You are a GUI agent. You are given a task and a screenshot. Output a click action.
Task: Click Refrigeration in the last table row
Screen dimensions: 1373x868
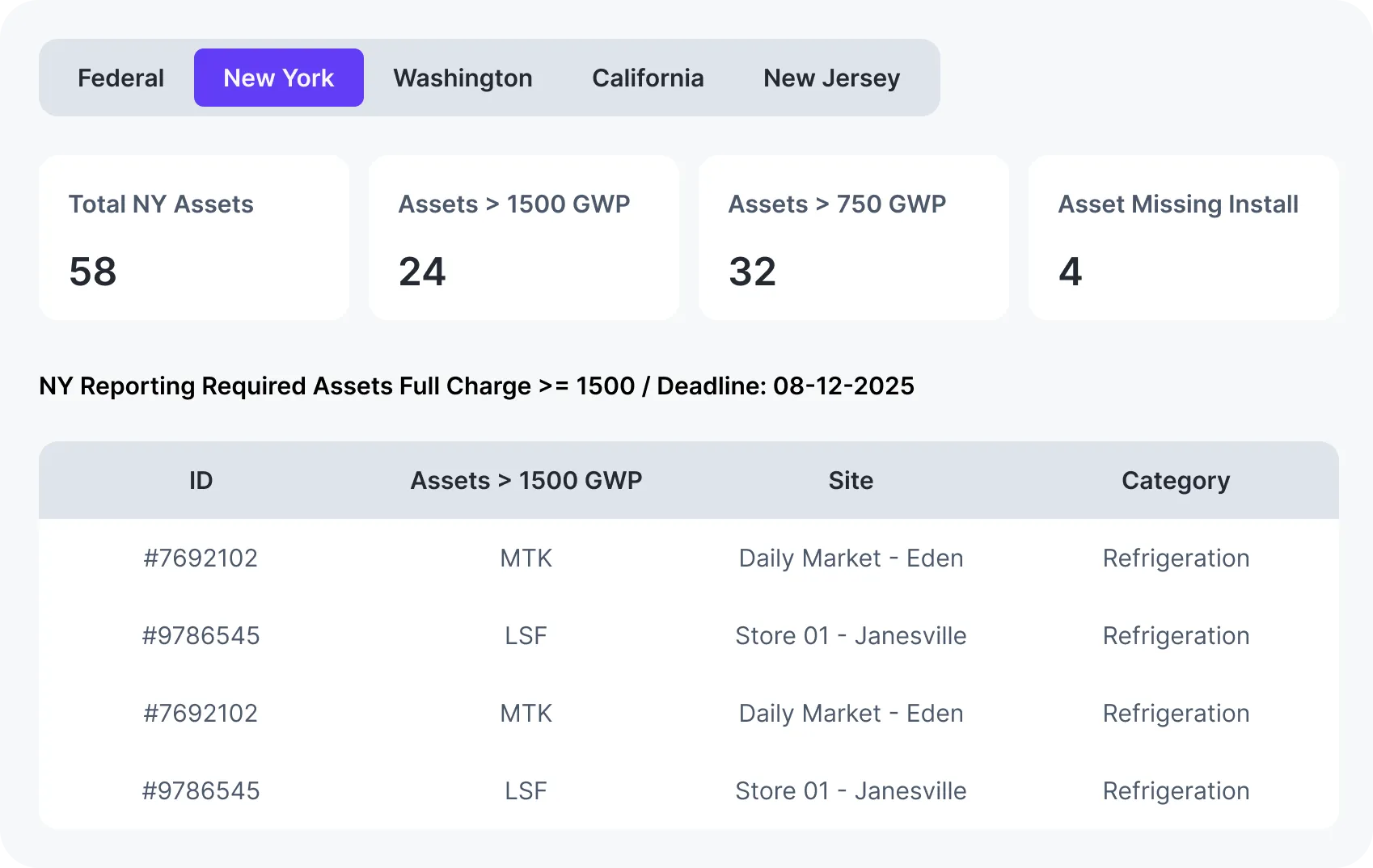(1176, 790)
